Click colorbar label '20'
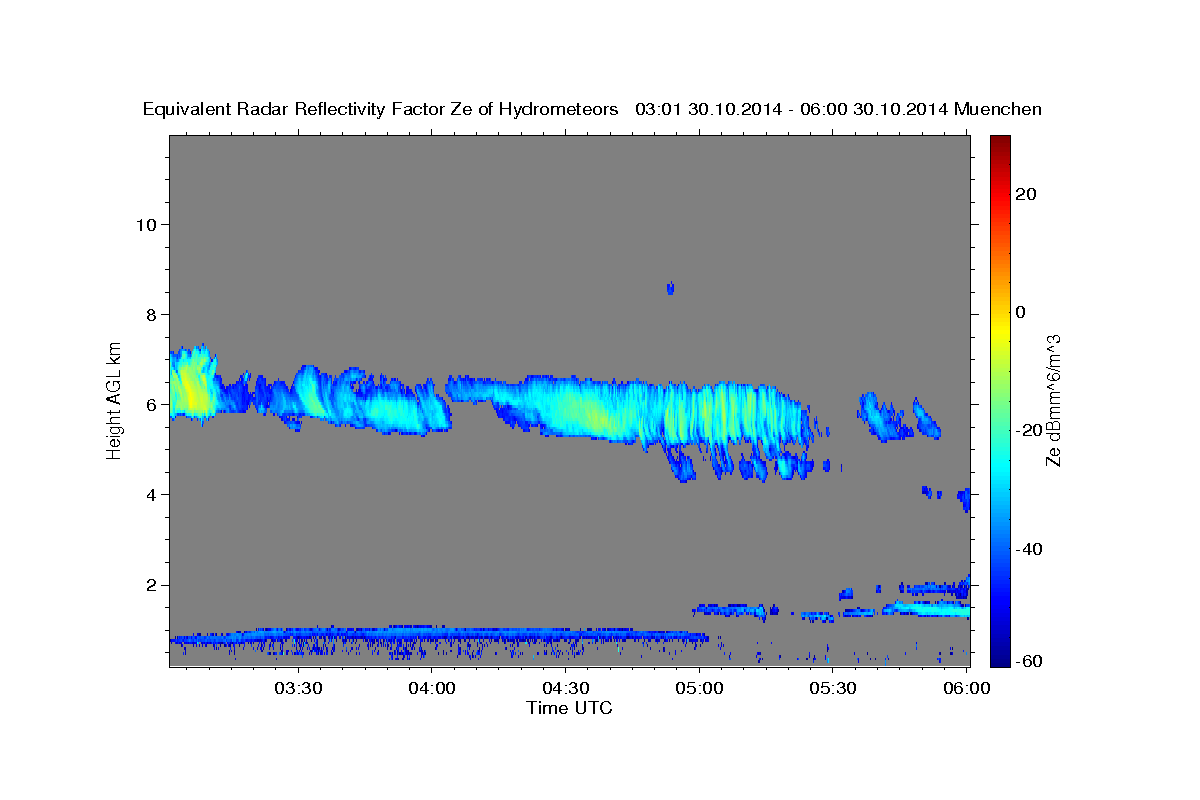Image resolution: width=1200 pixels, height=800 pixels. [1027, 194]
